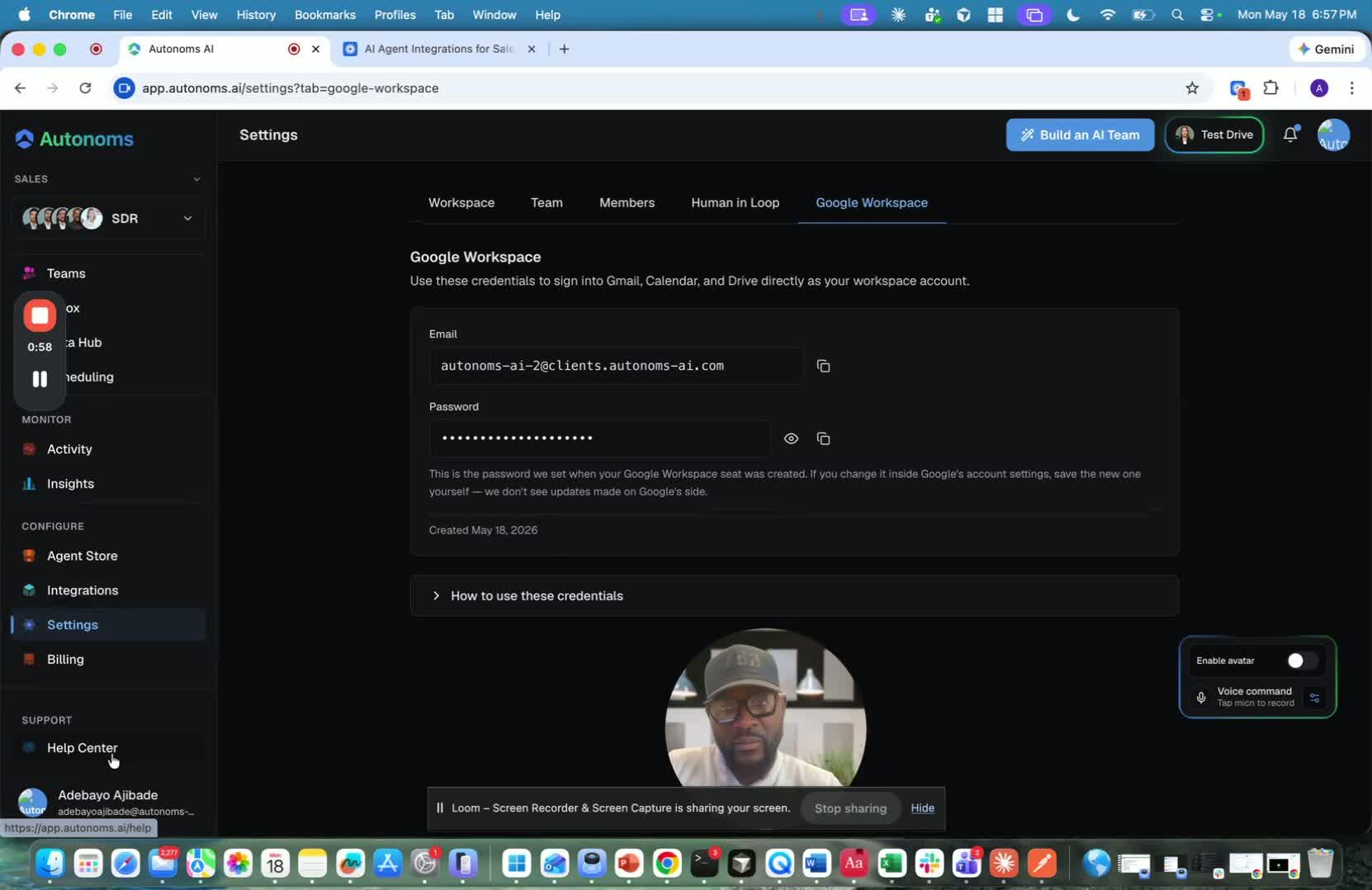
Task: Open Adebayo Ajibade user account menu
Action: click(109, 802)
